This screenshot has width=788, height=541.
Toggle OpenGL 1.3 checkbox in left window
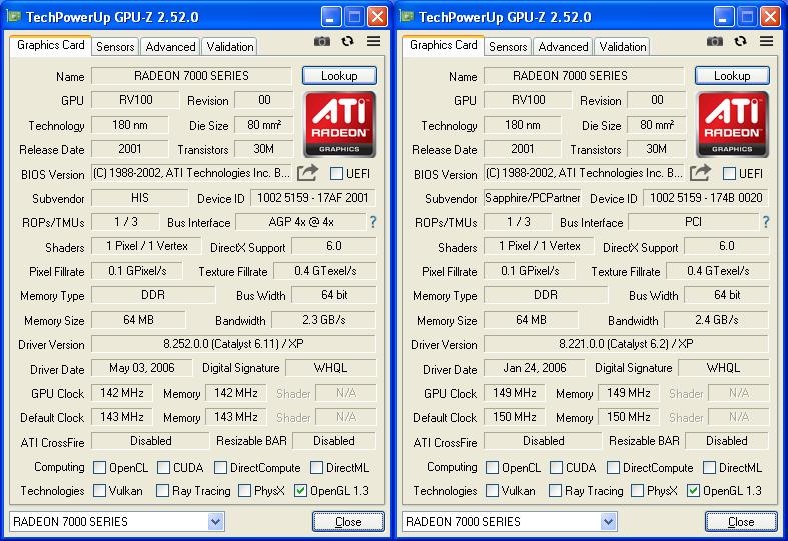tap(300, 490)
